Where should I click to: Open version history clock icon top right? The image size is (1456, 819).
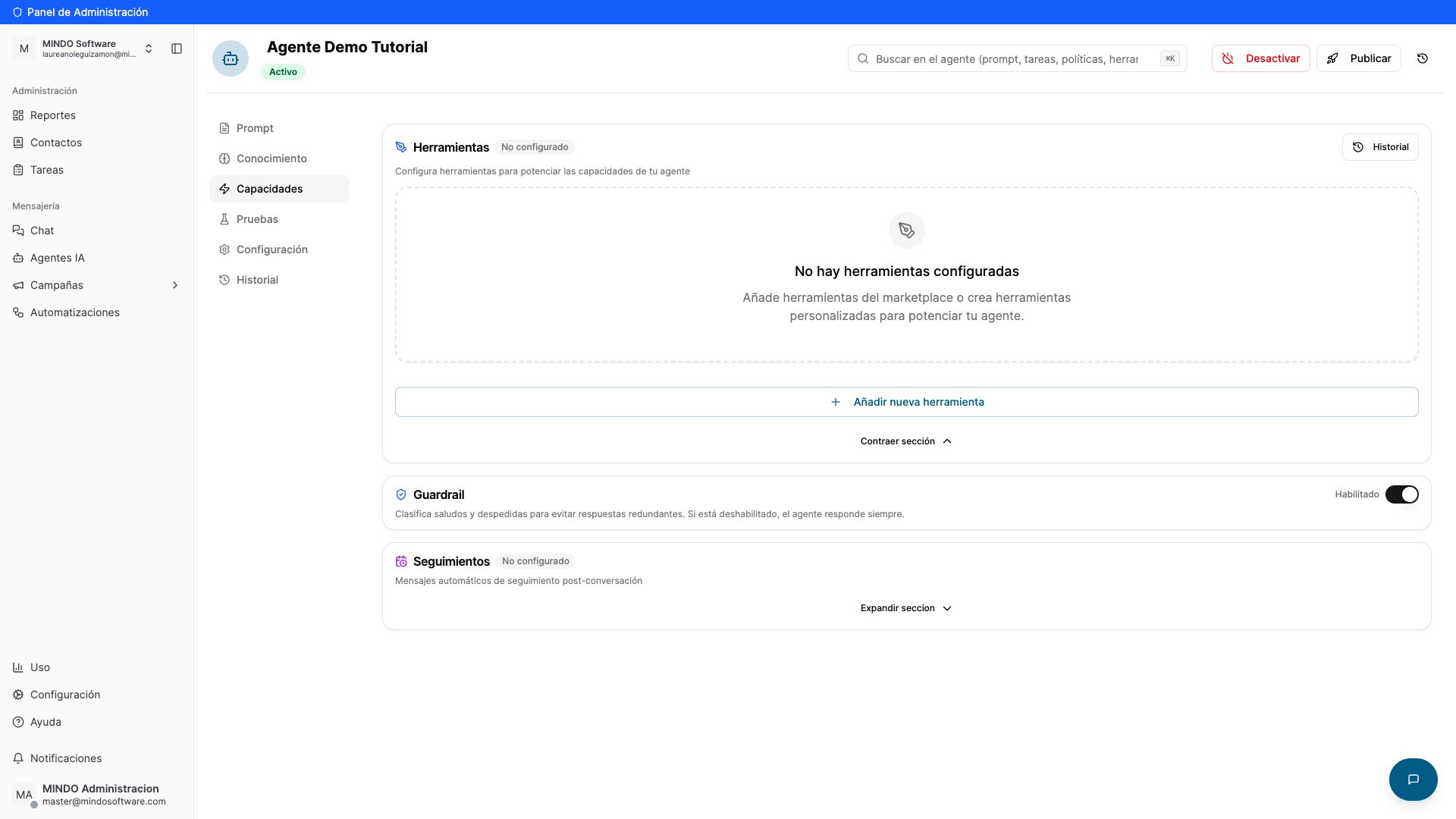(x=1423, y=58)
